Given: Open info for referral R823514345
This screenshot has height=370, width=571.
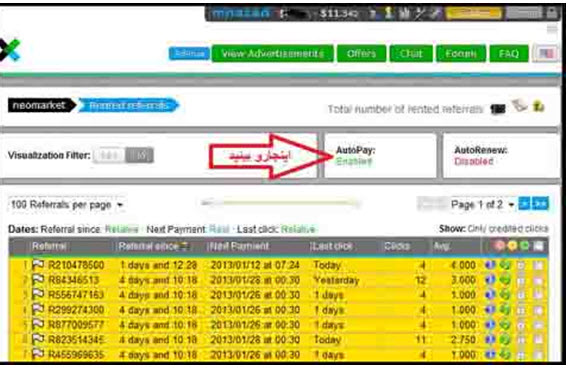Looking at the screenshot, I should (490, 340).
